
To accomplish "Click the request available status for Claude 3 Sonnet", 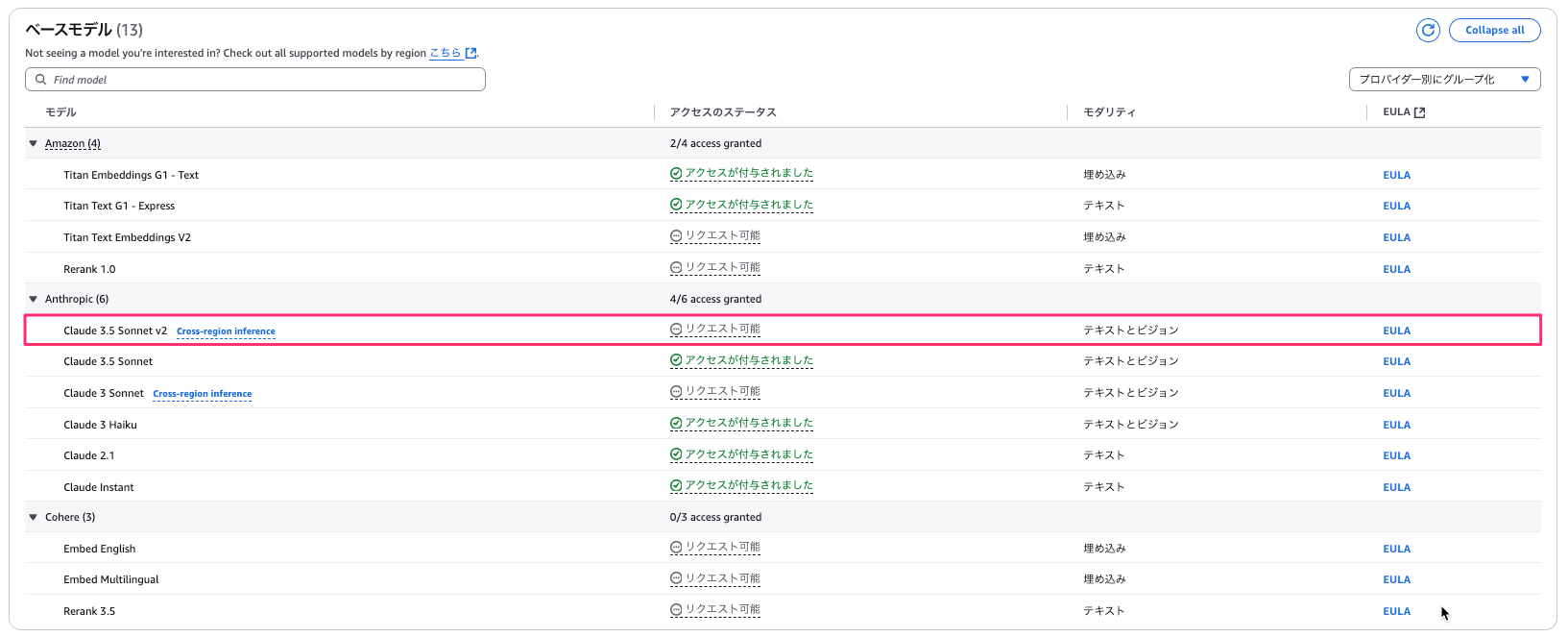I will [x=715, y=392].
